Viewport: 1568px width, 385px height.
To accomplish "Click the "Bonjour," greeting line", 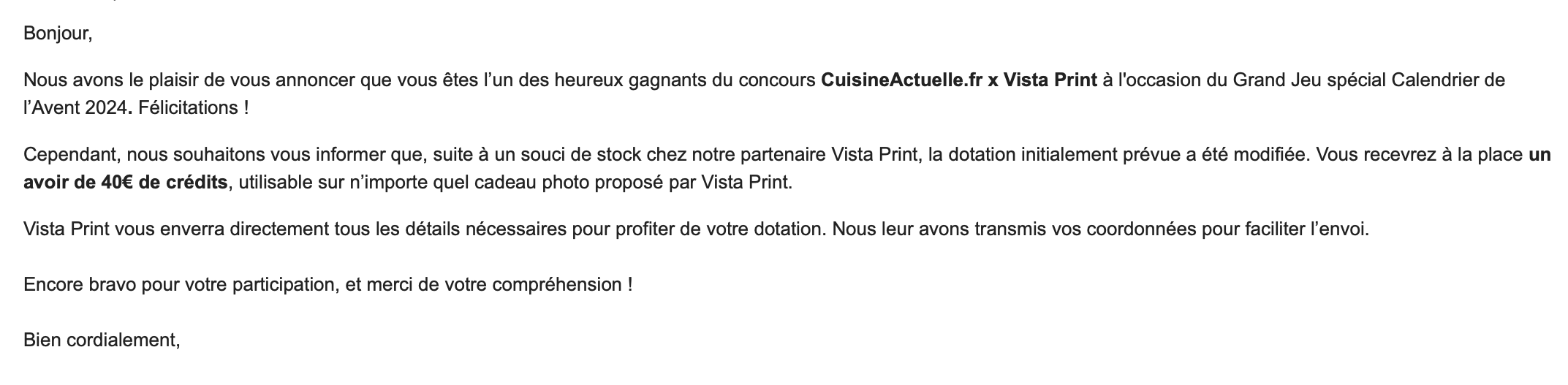I will 58,34.
